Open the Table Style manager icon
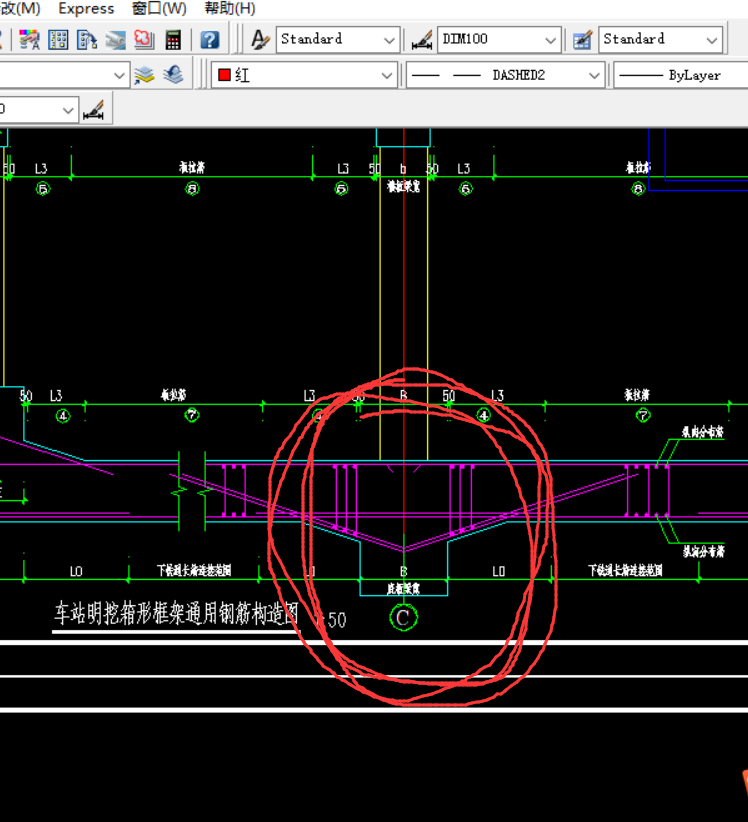 click(x=582, y=40)
